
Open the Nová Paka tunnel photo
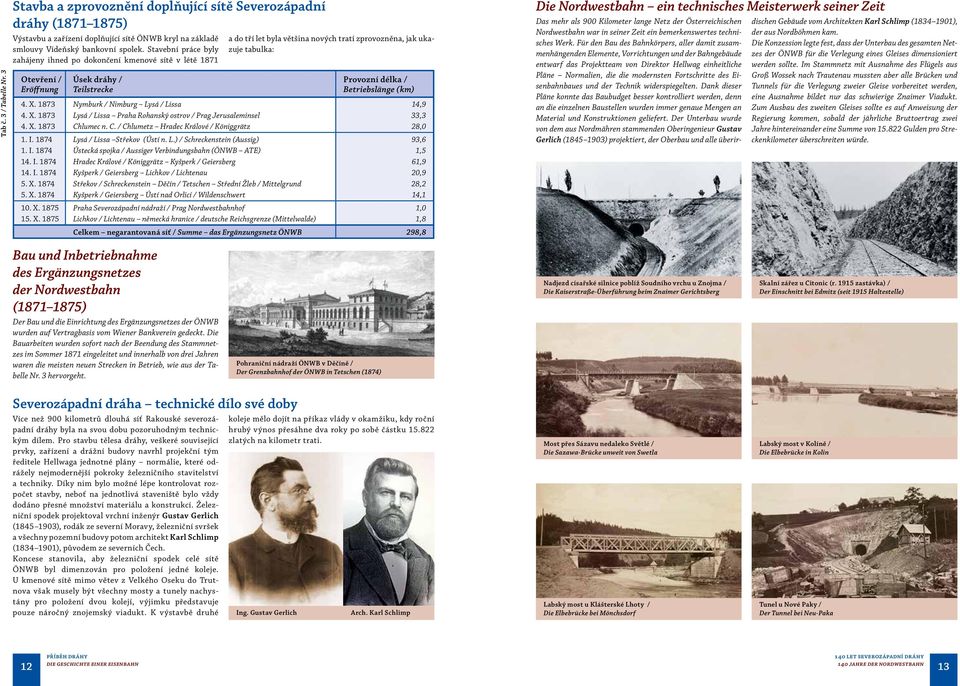[x=854, y=540]
